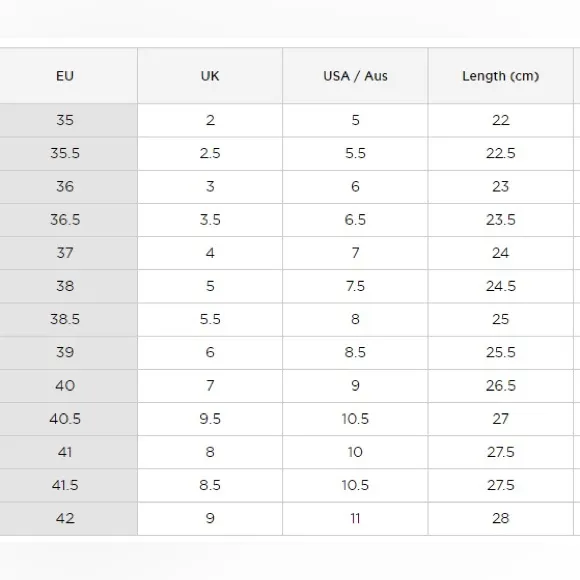Image resolution: width=580 pixels, height=580 pixels.
Task: Select EU size 35 row label
Action: (65, 120)
